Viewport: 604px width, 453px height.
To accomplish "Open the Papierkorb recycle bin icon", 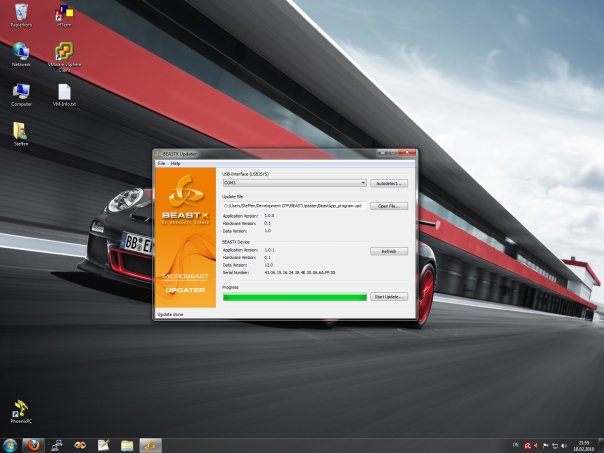I will (21, 13).
